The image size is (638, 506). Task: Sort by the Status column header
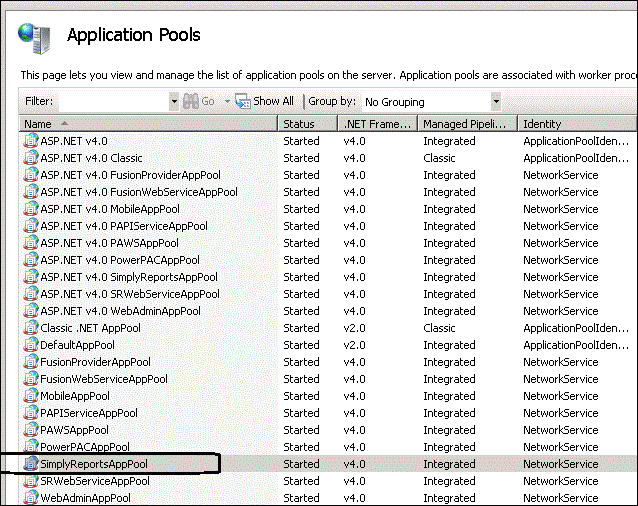coord(298,124)
